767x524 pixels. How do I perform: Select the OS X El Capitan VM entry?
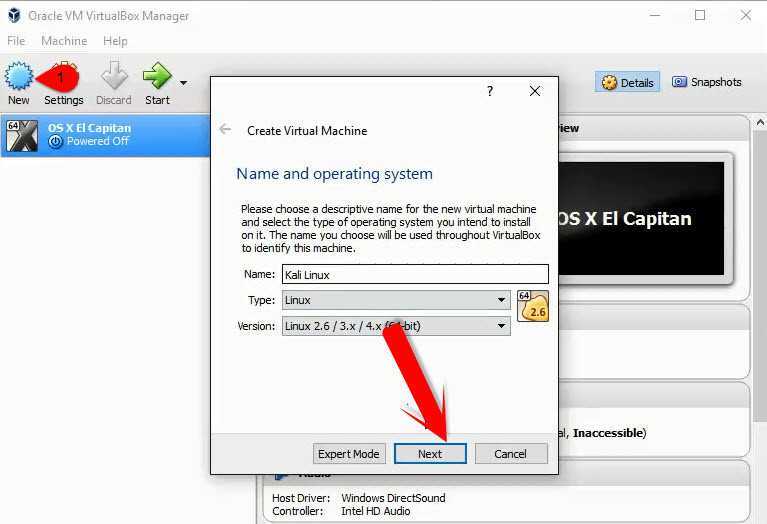coord(105,135)
